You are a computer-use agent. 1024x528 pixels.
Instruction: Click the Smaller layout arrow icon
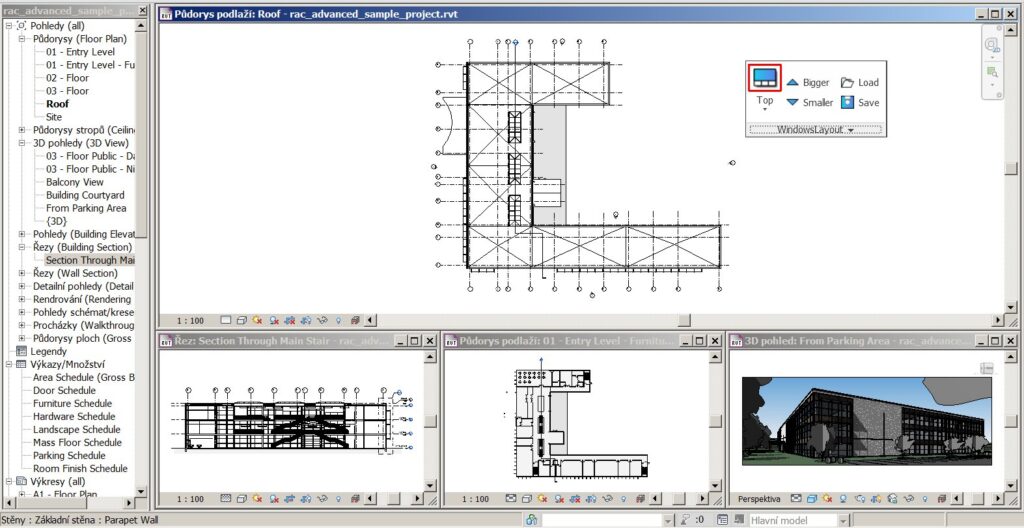click(793, 102)
